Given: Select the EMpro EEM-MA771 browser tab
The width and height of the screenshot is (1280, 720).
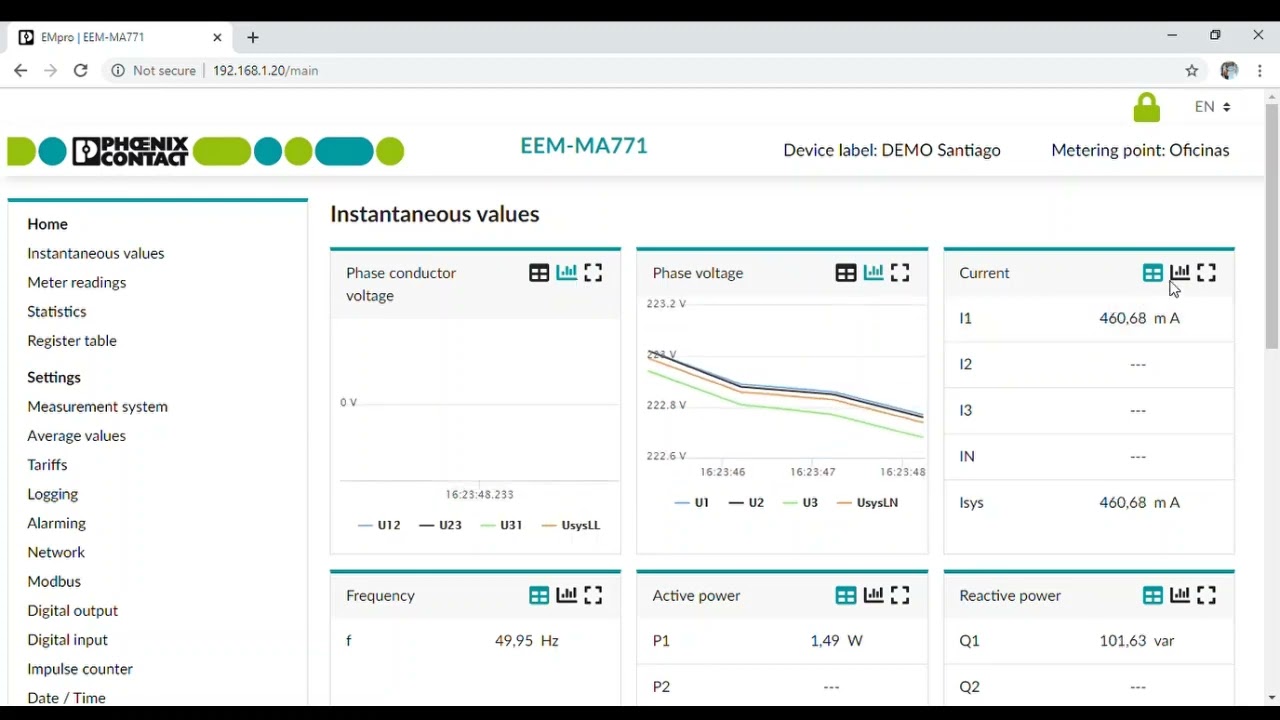Looking at the screenshot, I should [x=120, y=37].
